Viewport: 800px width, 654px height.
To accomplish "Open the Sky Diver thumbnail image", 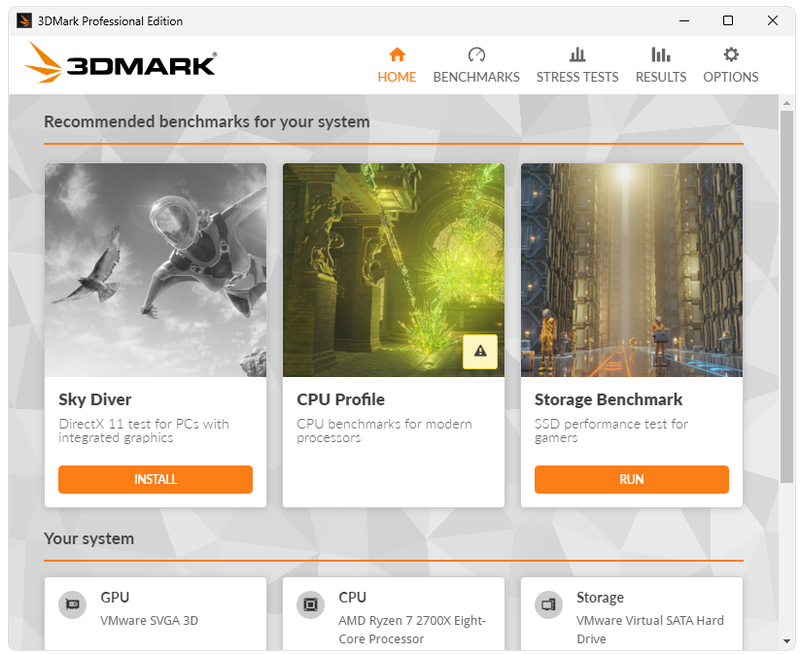I will tap(155, 270).
